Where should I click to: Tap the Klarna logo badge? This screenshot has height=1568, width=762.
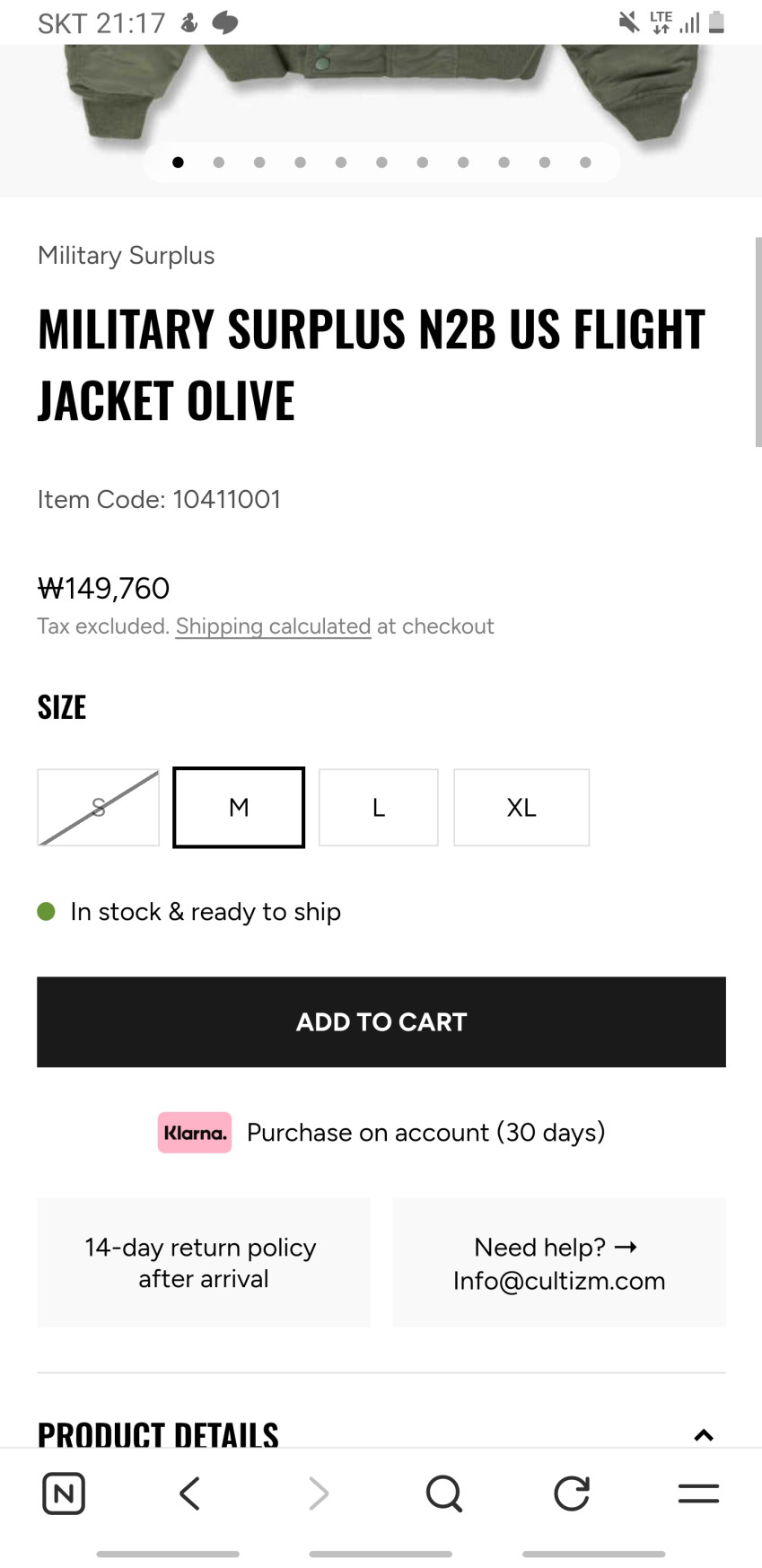coord(194,1133)
